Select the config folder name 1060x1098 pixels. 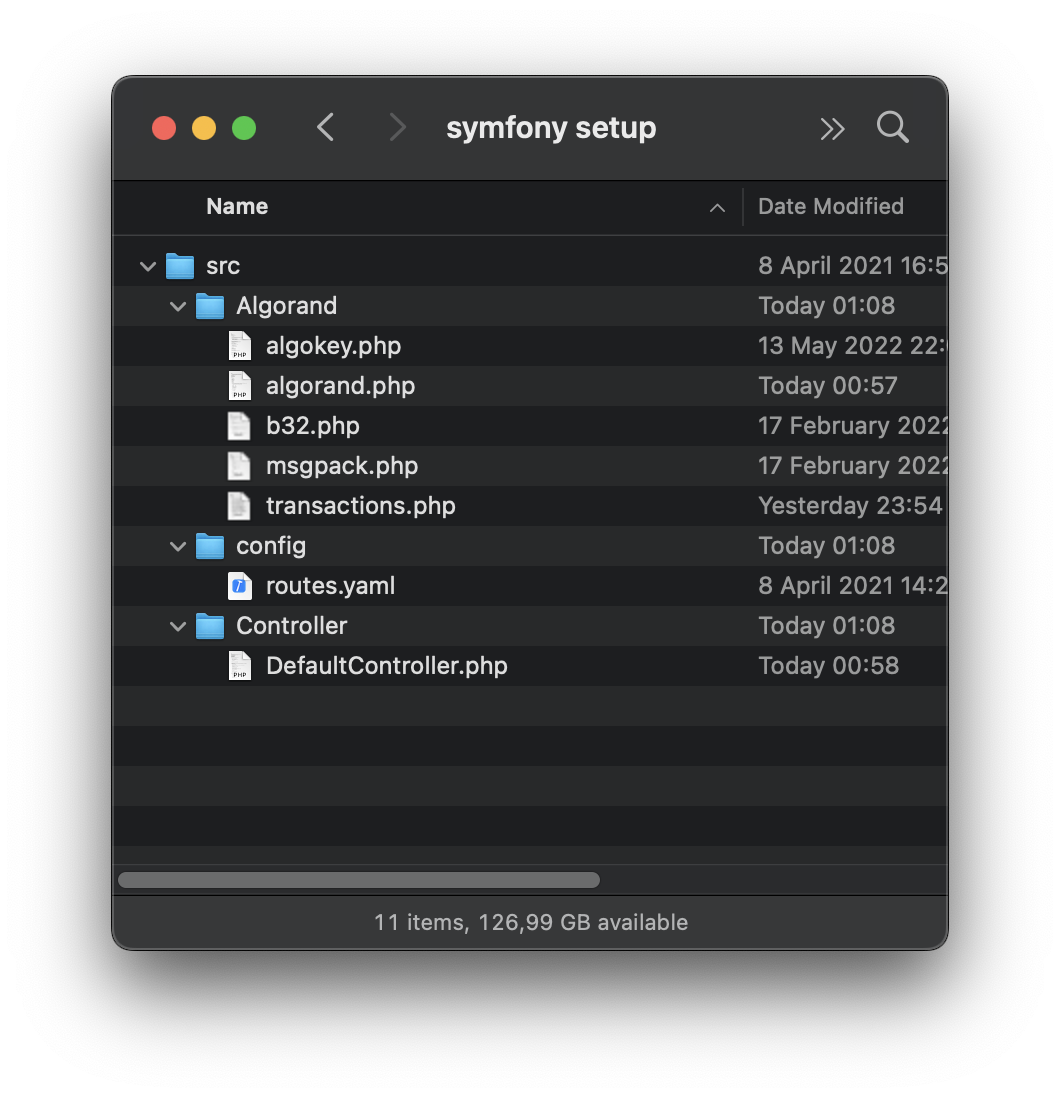click(271, 546)
